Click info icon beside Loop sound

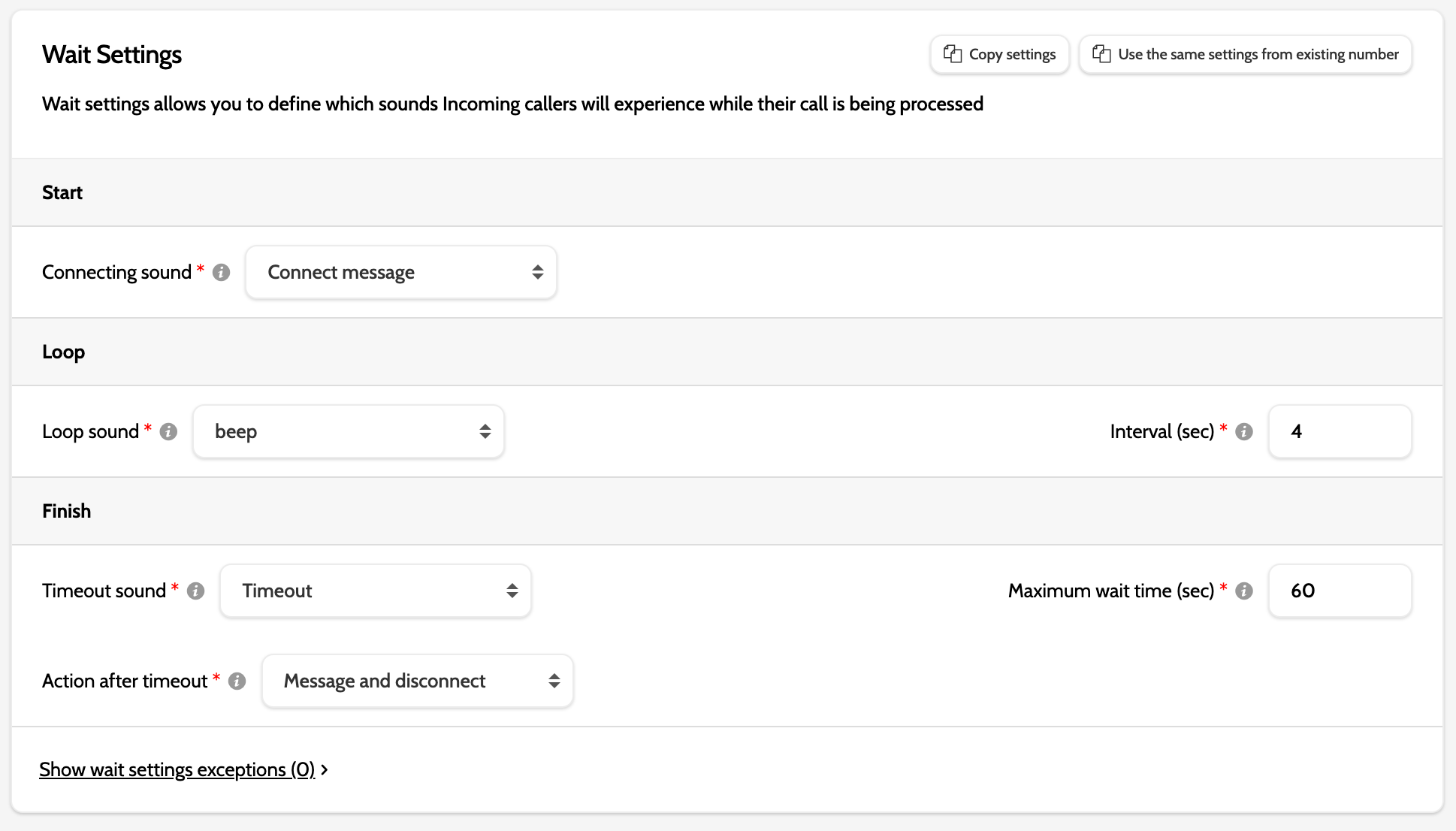point(168,432)
